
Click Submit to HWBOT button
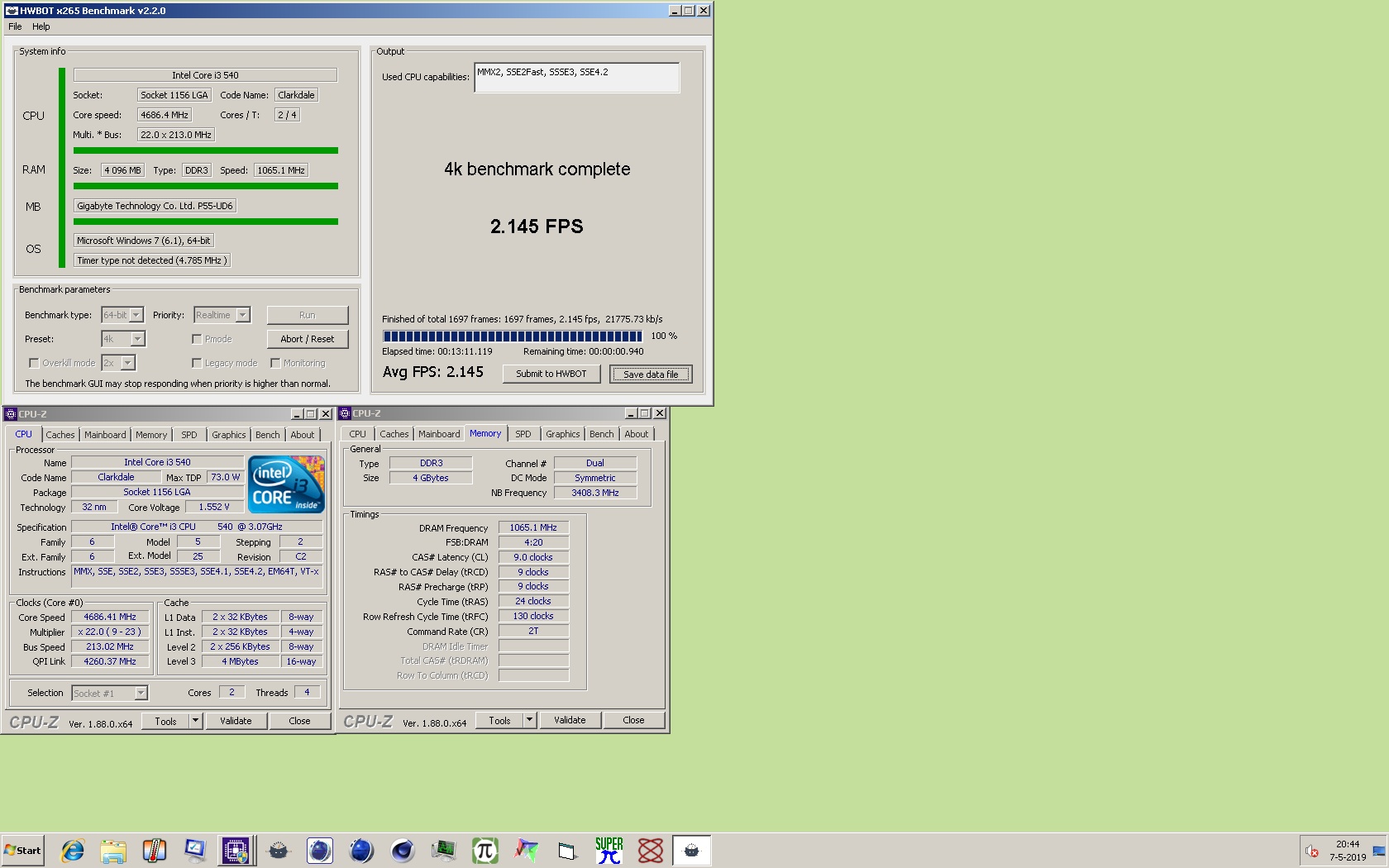[x=551, y=374]
